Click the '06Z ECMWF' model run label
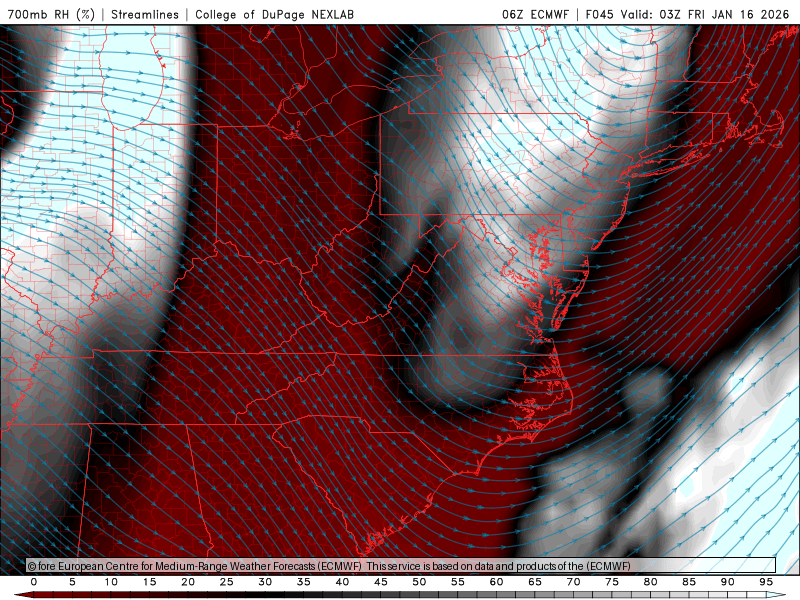This screenshot has height=600, width=800. click(x=535, y=14)
